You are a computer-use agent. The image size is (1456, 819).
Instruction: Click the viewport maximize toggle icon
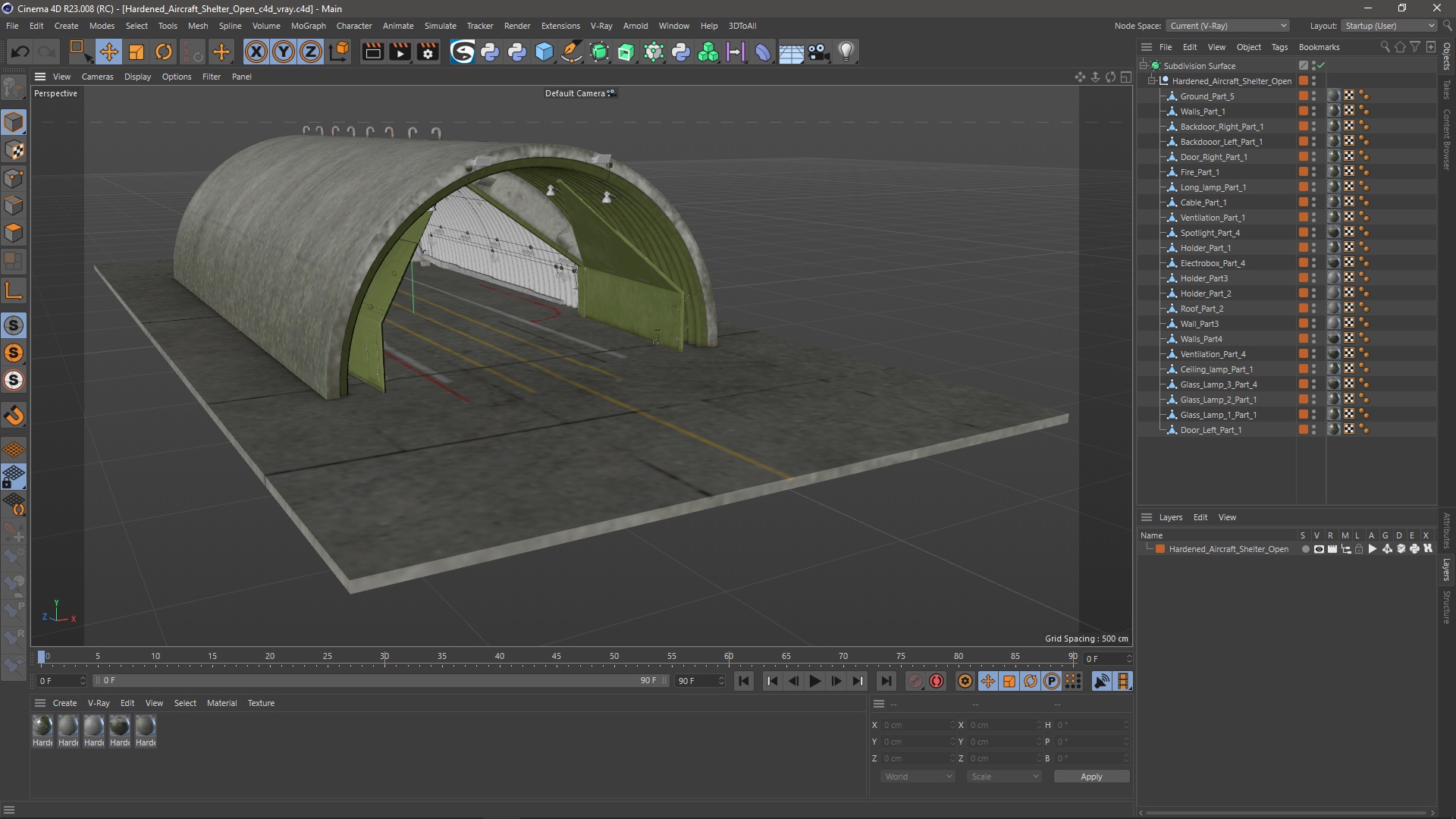click(1126, 77)
